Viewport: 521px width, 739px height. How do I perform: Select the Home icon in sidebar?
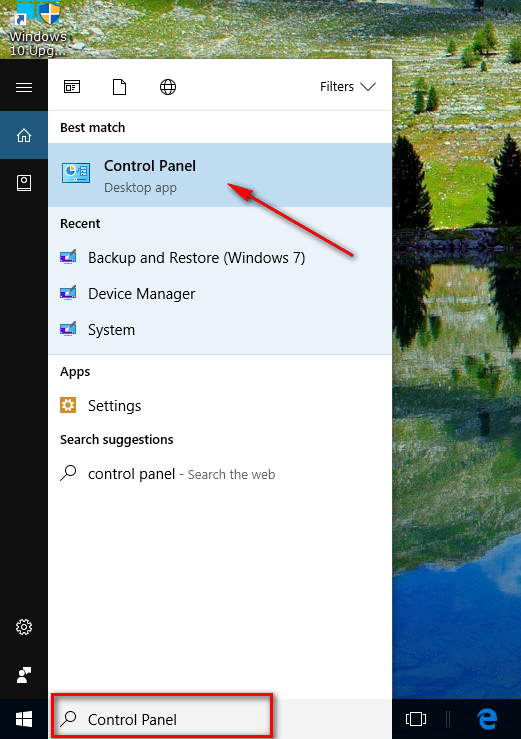tap(24, 135)
